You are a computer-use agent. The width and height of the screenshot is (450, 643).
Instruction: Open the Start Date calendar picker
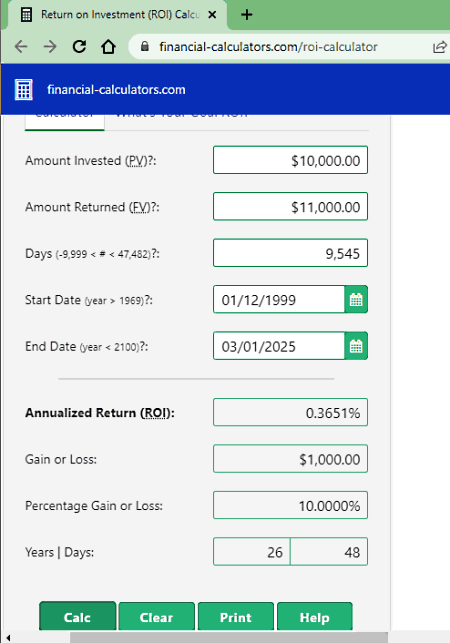tap(356, 300)
